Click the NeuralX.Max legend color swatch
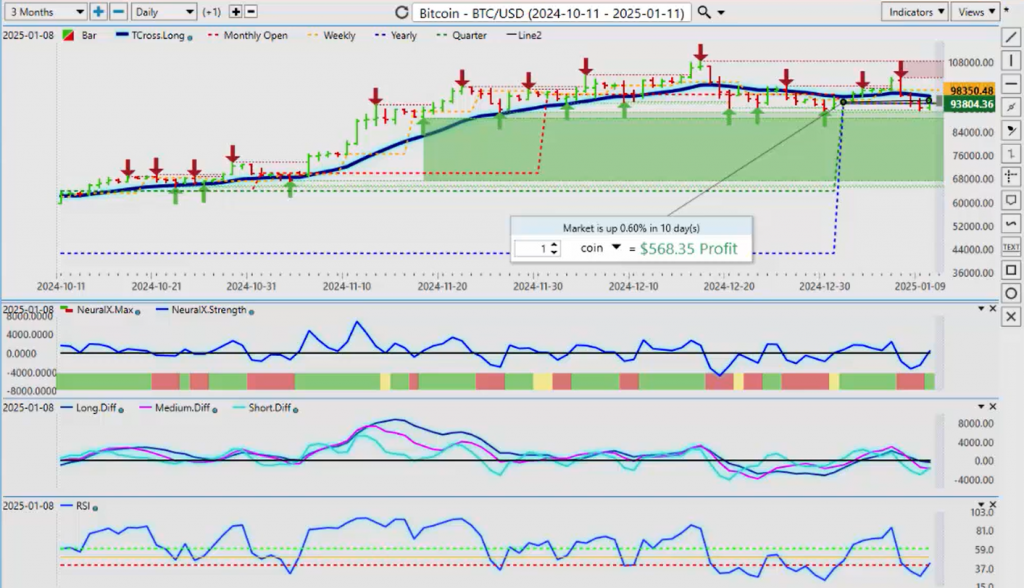 (x=67, y=309)
